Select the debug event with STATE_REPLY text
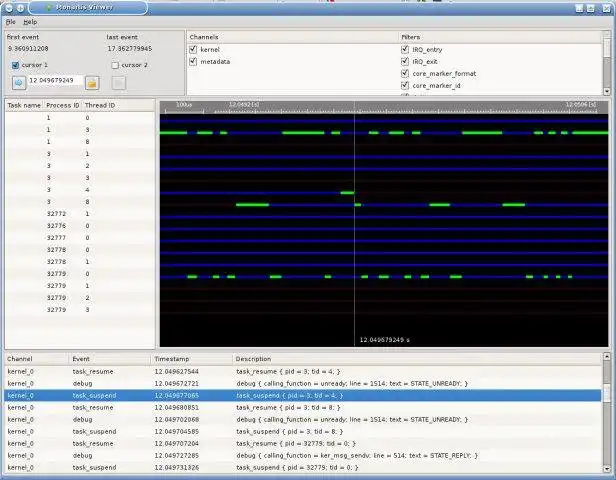This screenshot has height=480, width=616. (303, 456)
